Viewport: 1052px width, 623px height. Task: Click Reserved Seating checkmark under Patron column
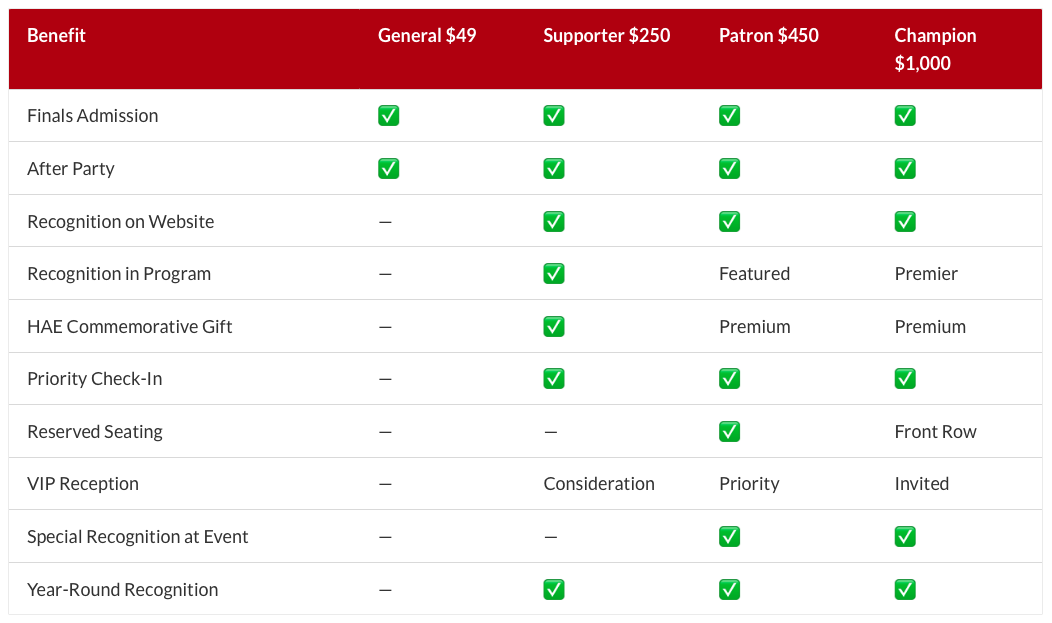729,431
